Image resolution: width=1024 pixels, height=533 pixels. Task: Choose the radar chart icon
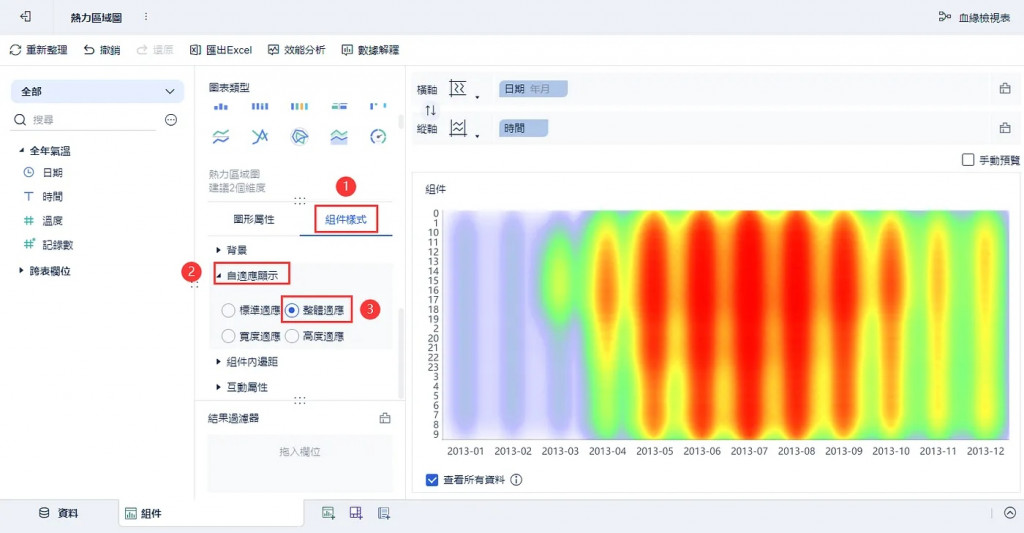(x=300, y=137)
